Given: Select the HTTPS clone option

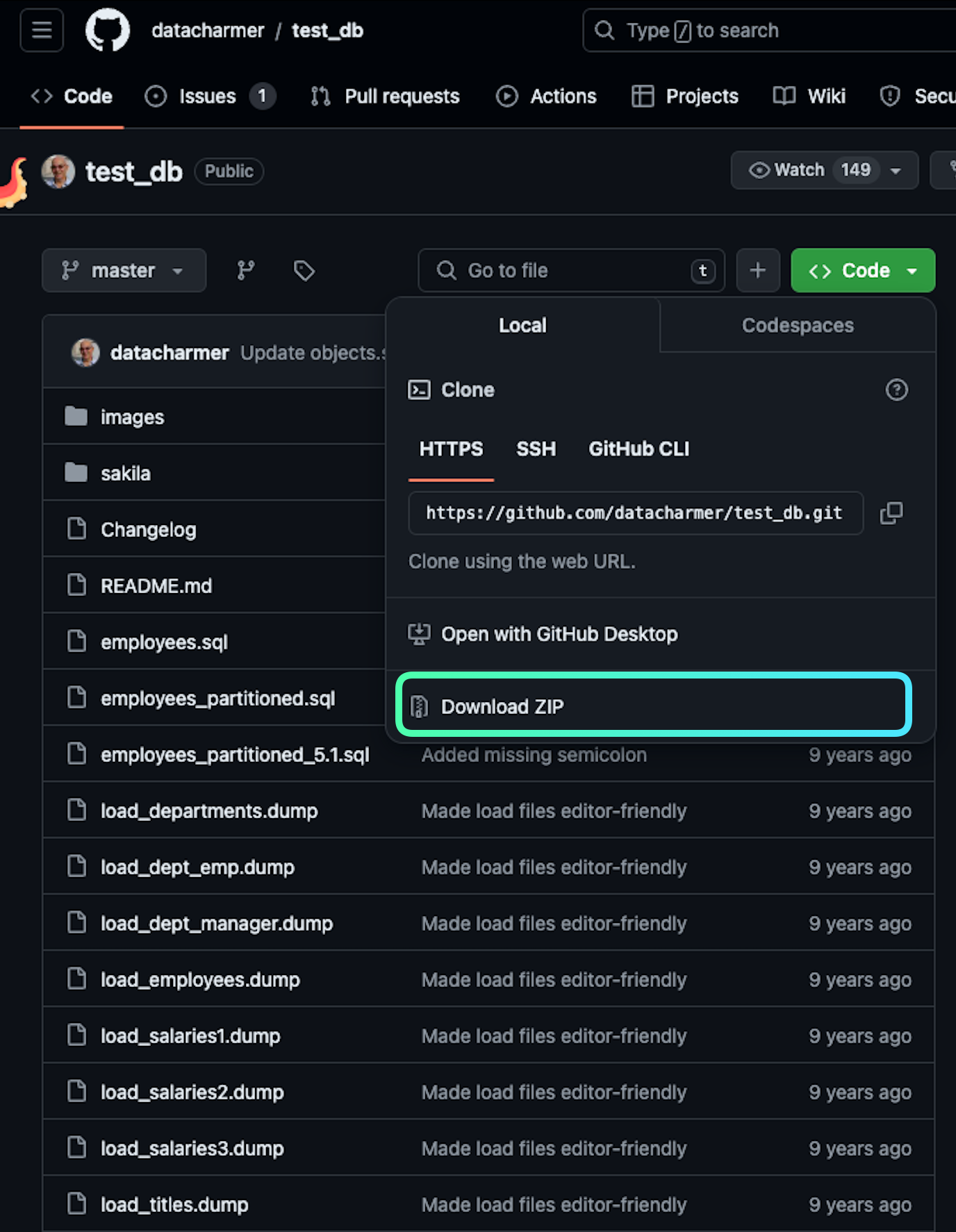Looking at the screenshot, I should (x=451, y=449).
